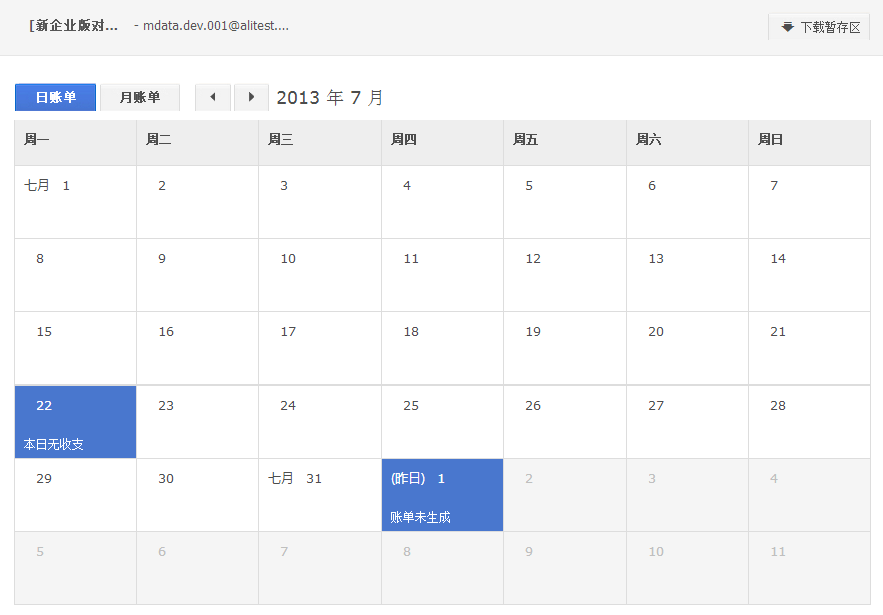Open the 昨日 August 1 cell

pyautogui.click(x=443, y=495)
